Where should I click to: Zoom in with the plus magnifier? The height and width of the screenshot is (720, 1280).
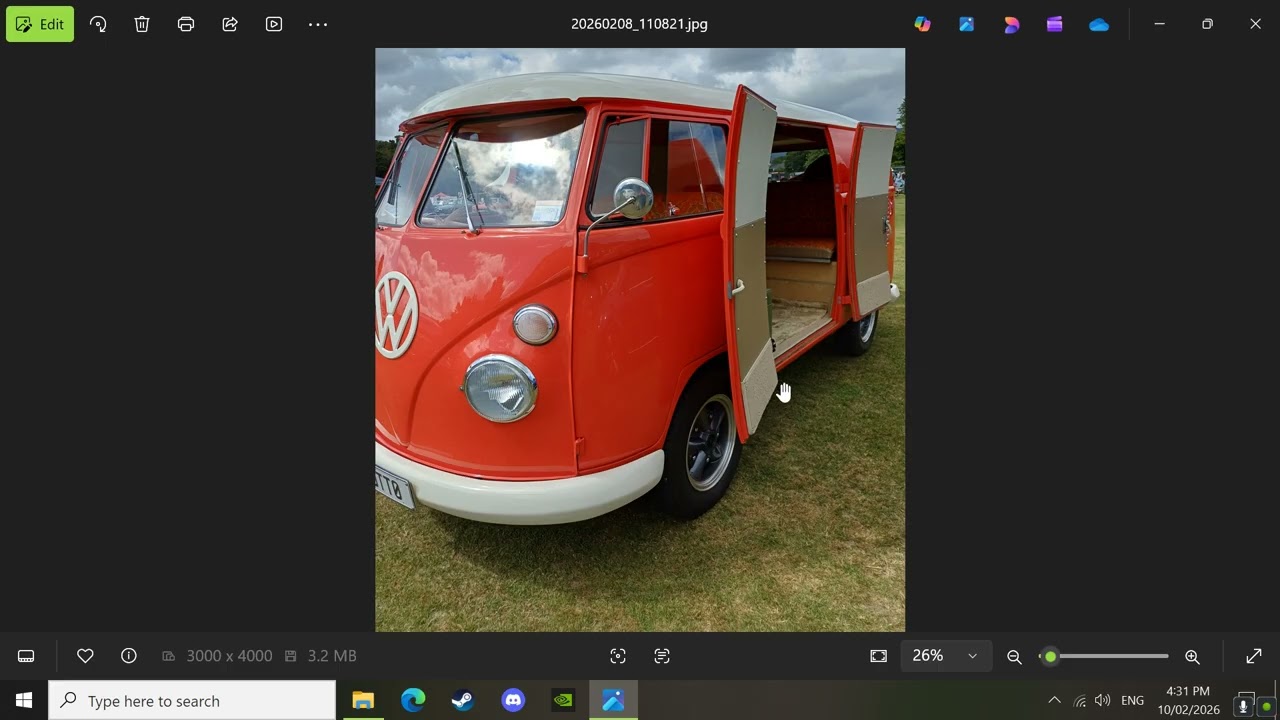pos(1192,656)
